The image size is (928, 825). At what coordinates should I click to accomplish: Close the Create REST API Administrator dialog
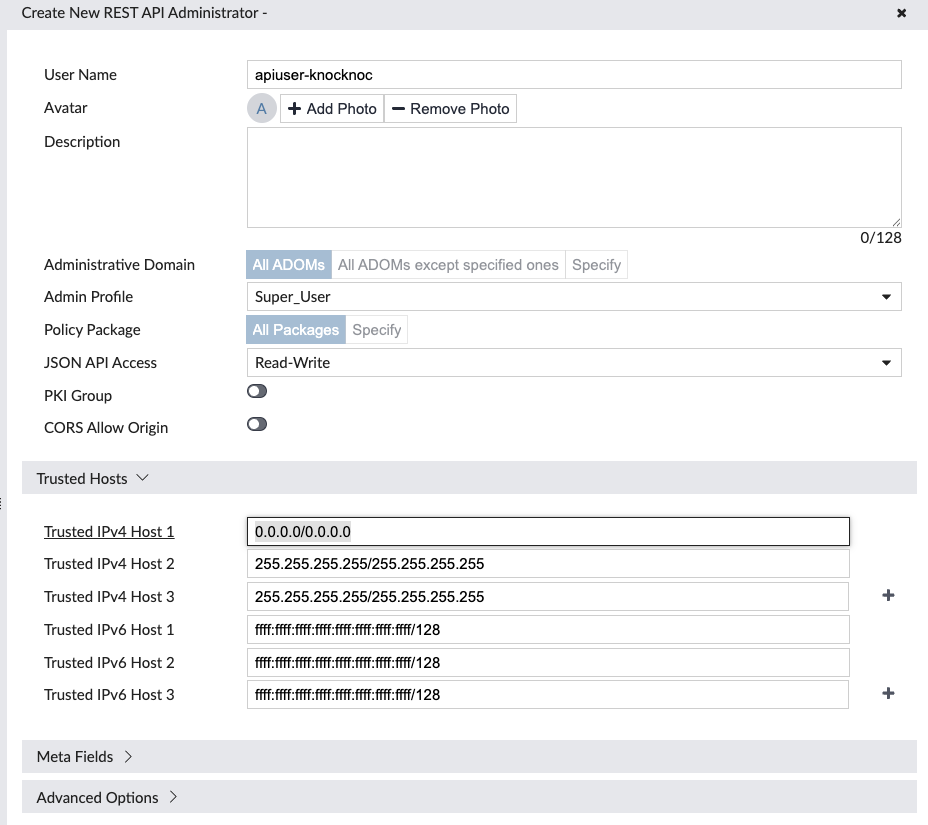click(x=901, y=13)
